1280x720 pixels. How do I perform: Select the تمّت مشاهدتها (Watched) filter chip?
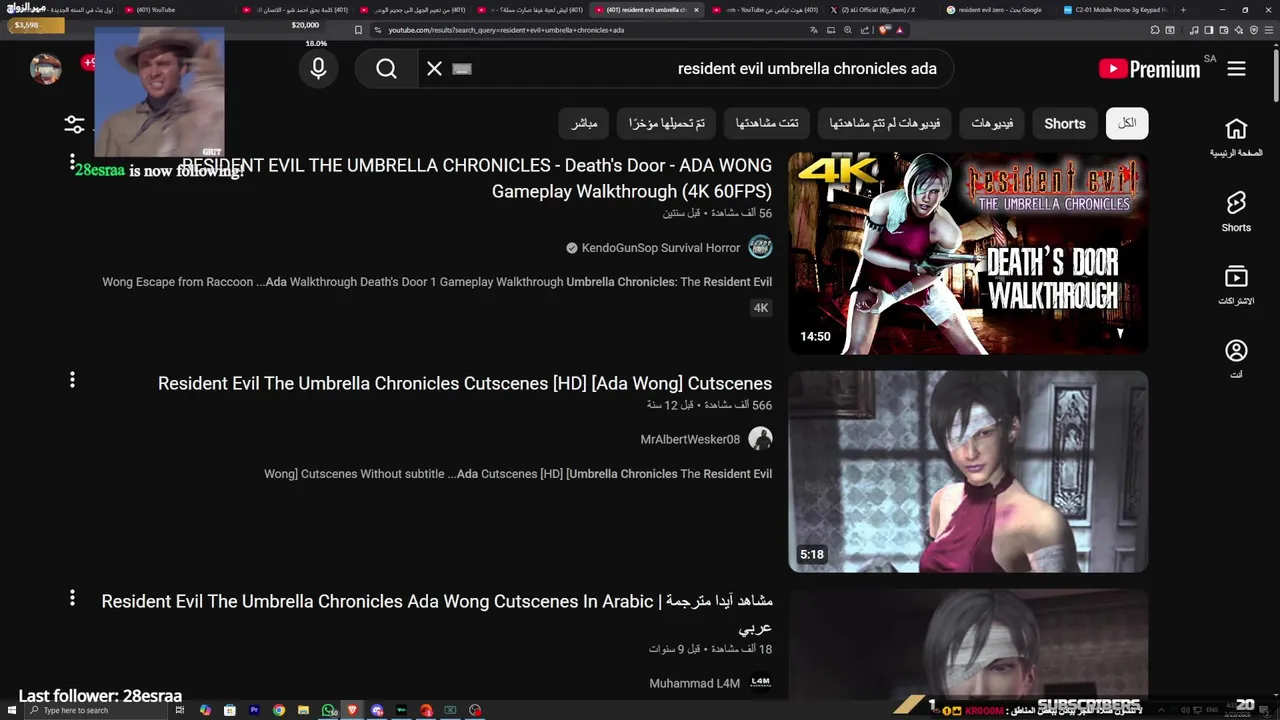(767, 123)
